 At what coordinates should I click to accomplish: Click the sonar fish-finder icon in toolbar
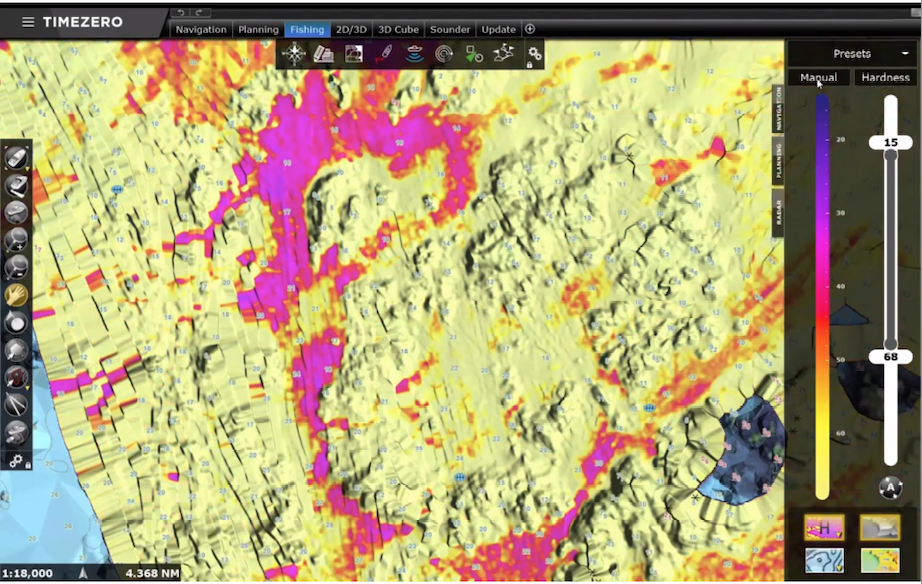coord(414,54)
